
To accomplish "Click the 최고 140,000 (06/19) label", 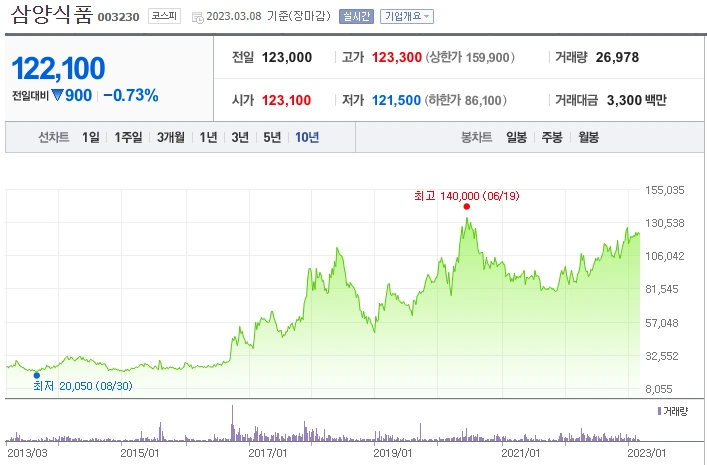I will pos(467,196).
